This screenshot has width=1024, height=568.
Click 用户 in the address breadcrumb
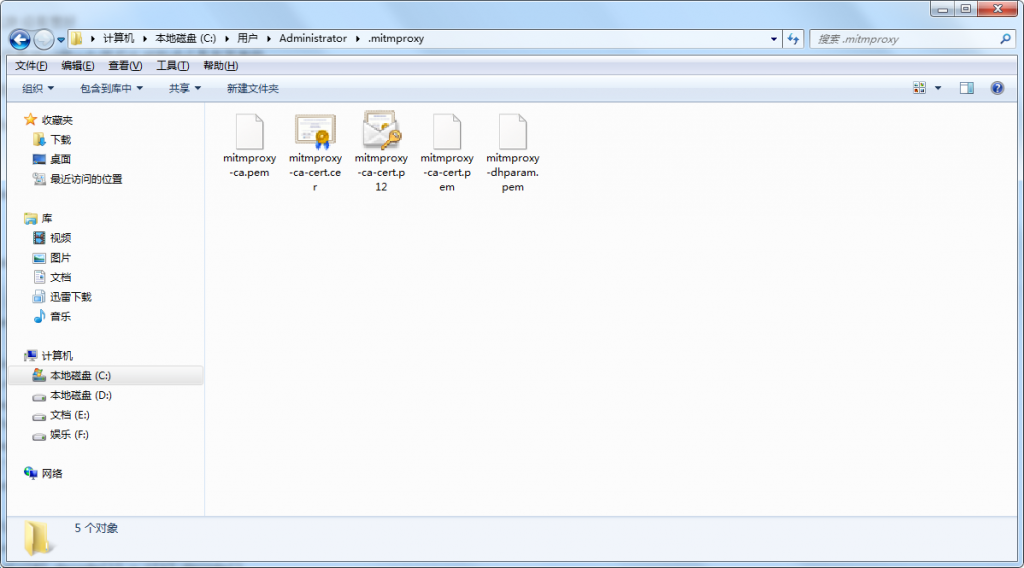247,39
